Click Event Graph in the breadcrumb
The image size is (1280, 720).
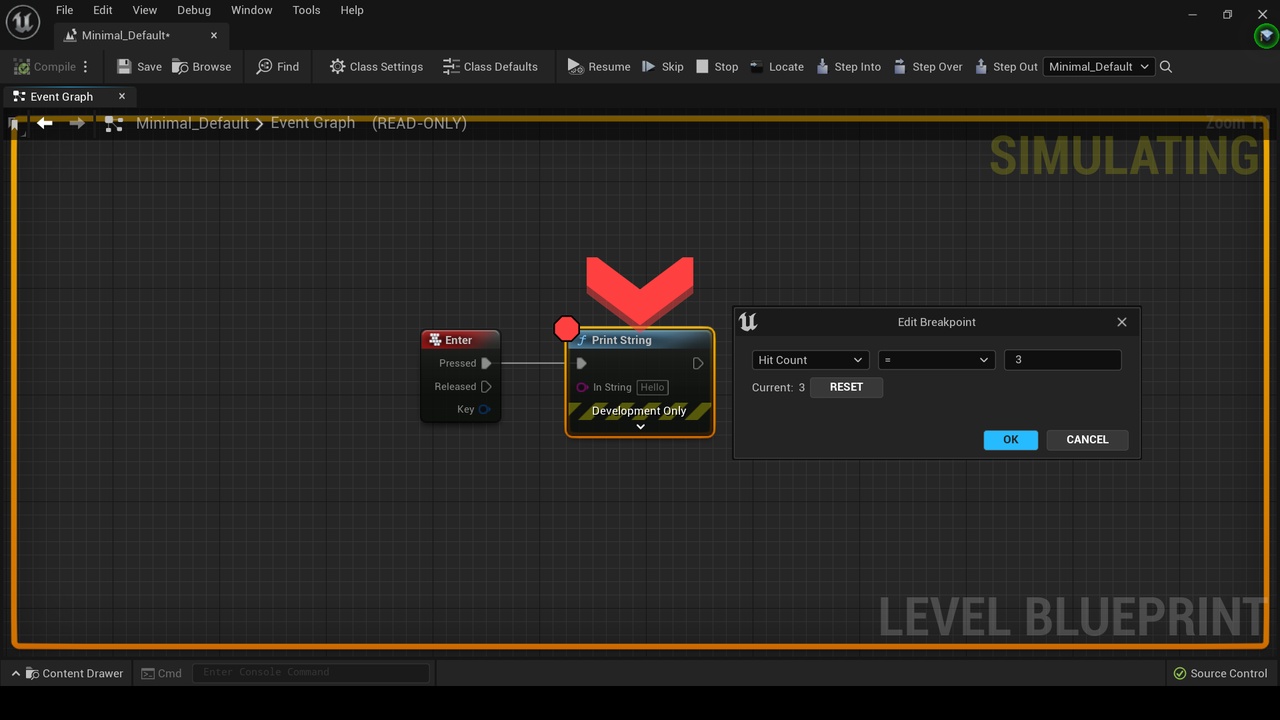pyautogui.click(x=313, y=123)
